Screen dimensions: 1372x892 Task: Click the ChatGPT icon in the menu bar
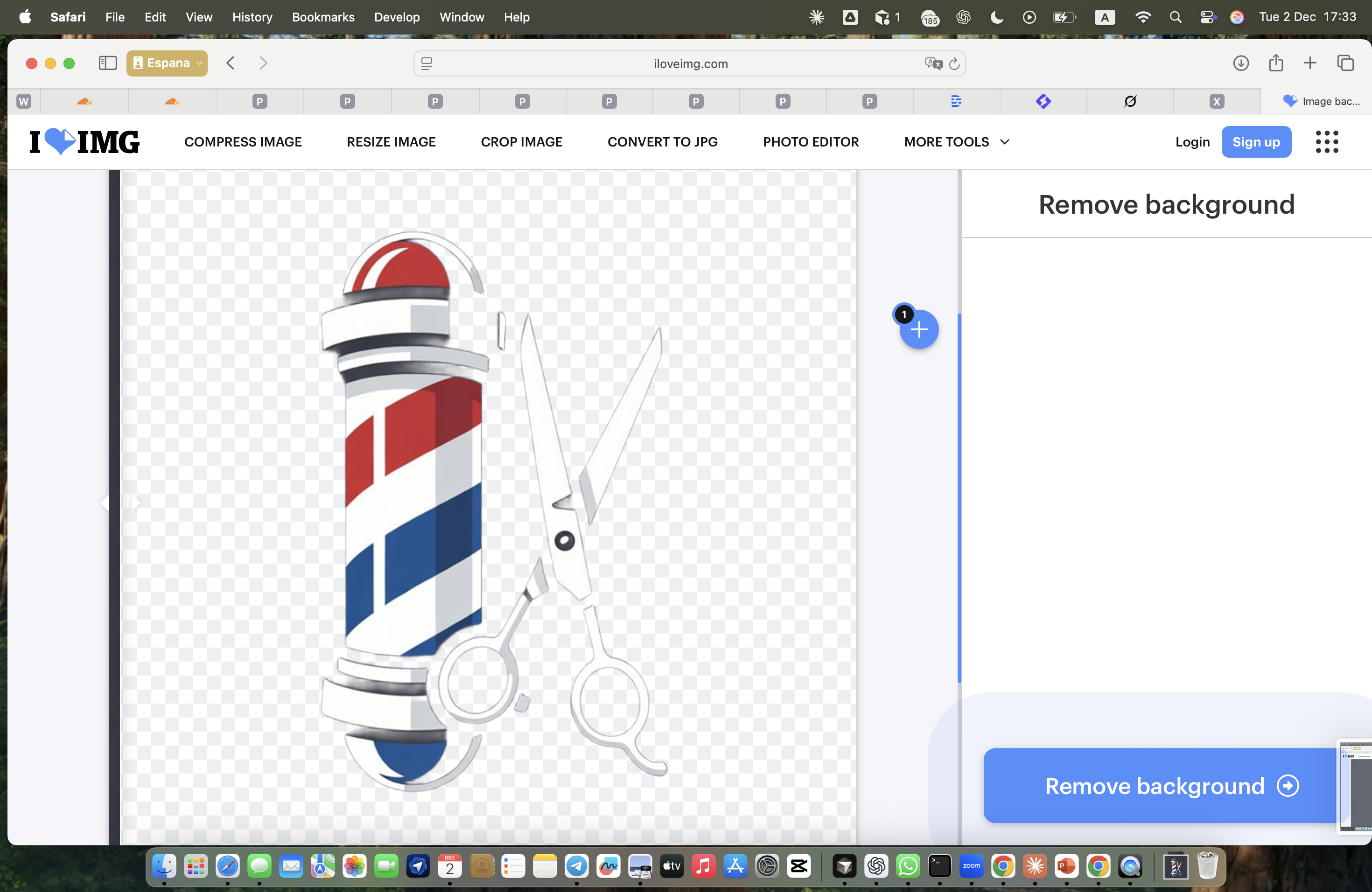[x=963, y=17]
